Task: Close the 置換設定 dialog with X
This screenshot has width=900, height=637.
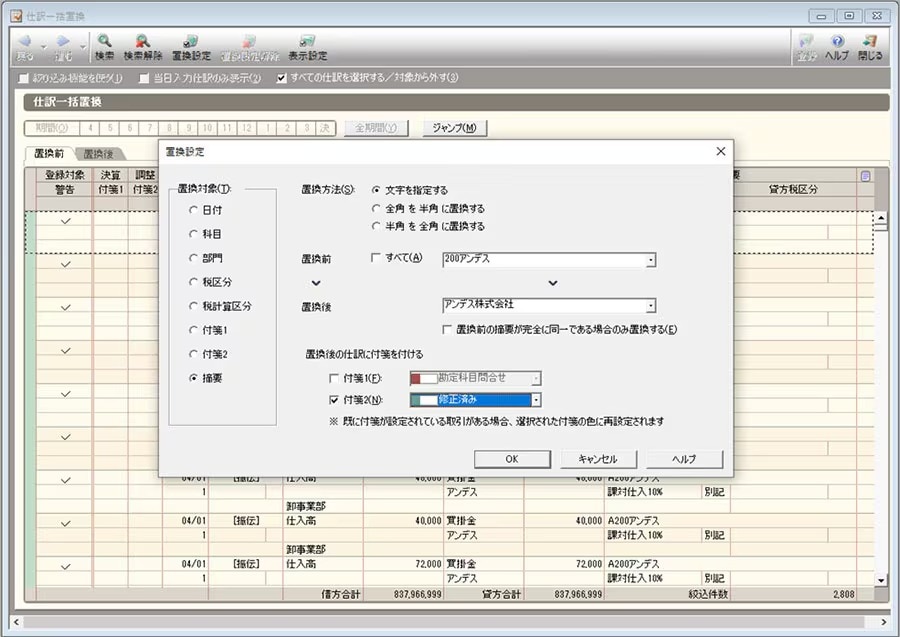Action: click(x=721, y=151)
